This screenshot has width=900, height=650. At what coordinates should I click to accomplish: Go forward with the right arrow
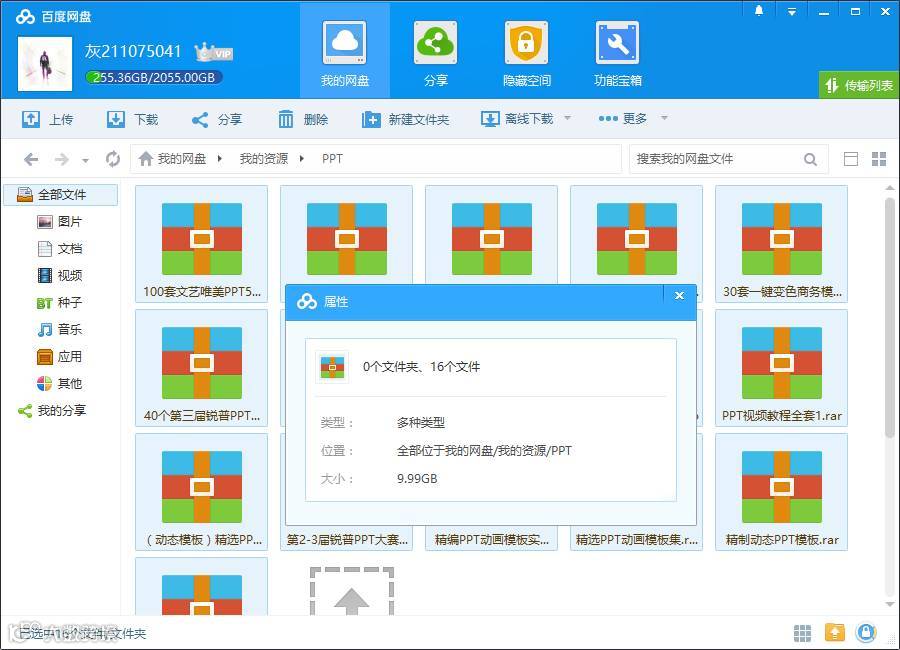click(61, 159)
